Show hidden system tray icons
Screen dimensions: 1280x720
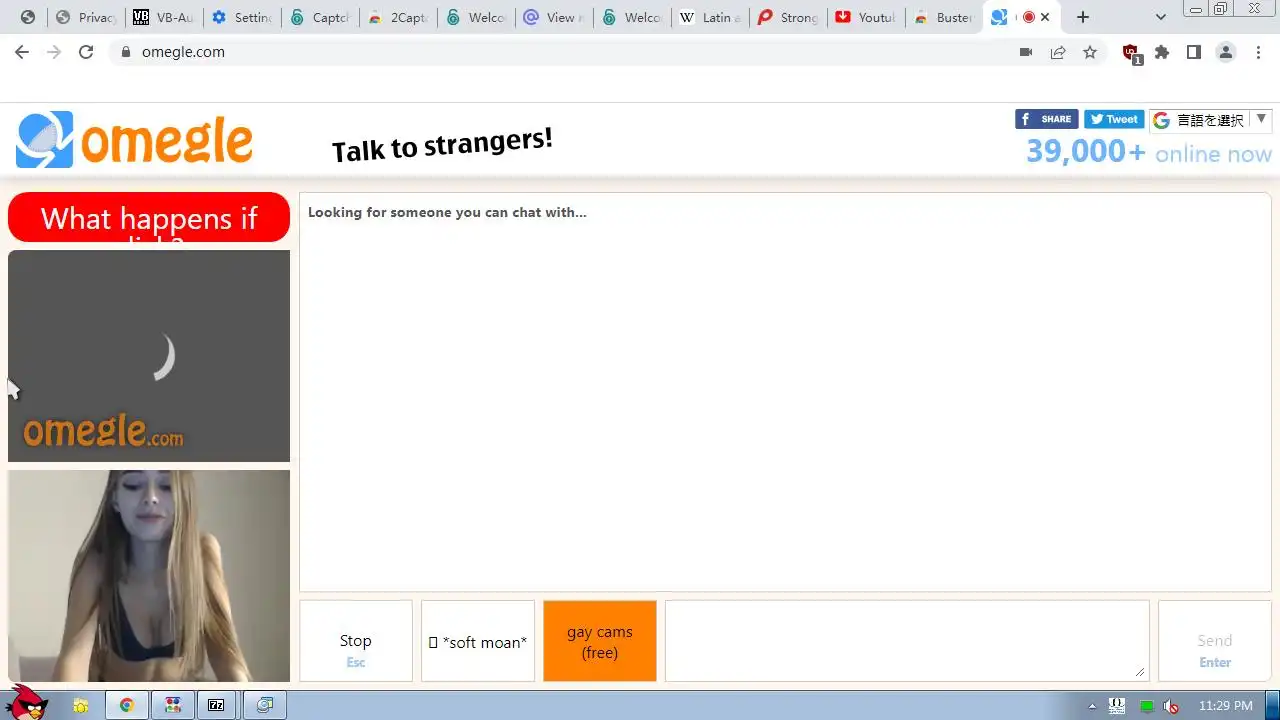[1092, 706]
